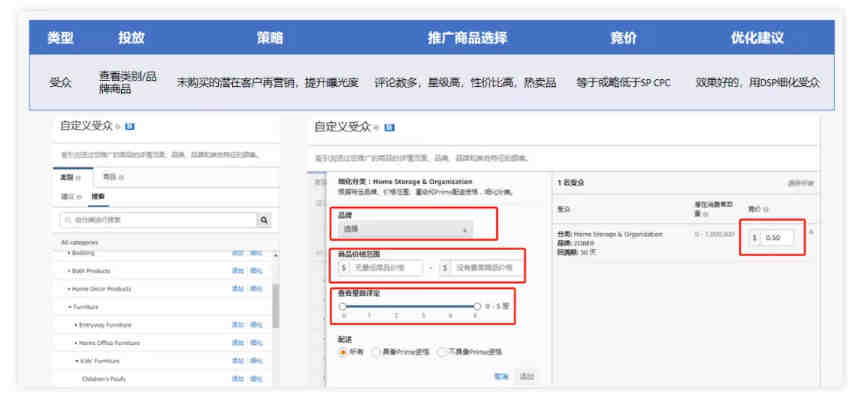
Task: Click the right handle of star rating slider
Action: click(x=477, y=306)
